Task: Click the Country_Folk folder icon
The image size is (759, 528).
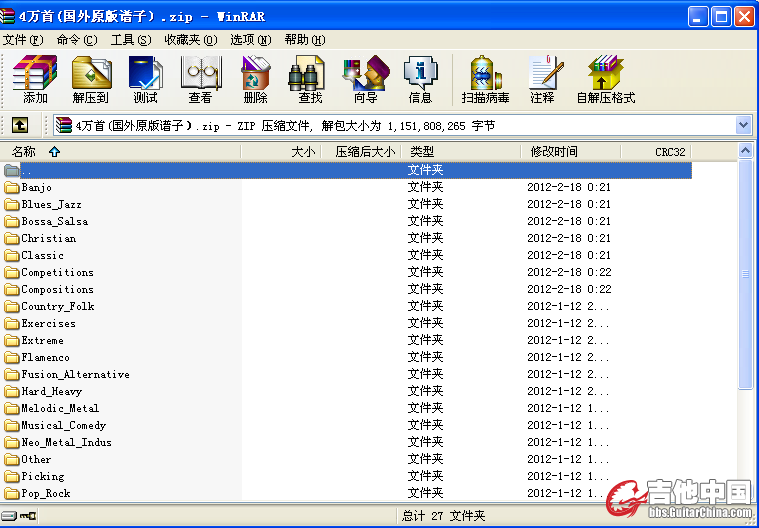Action: [12, 306]
